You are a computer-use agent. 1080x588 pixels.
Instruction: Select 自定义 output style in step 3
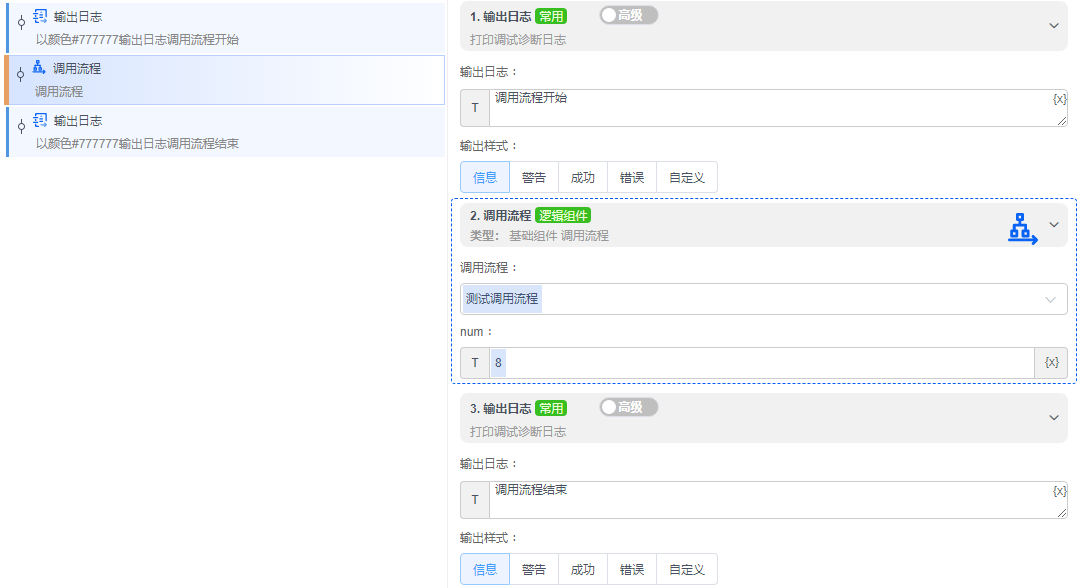pos(686,569)
